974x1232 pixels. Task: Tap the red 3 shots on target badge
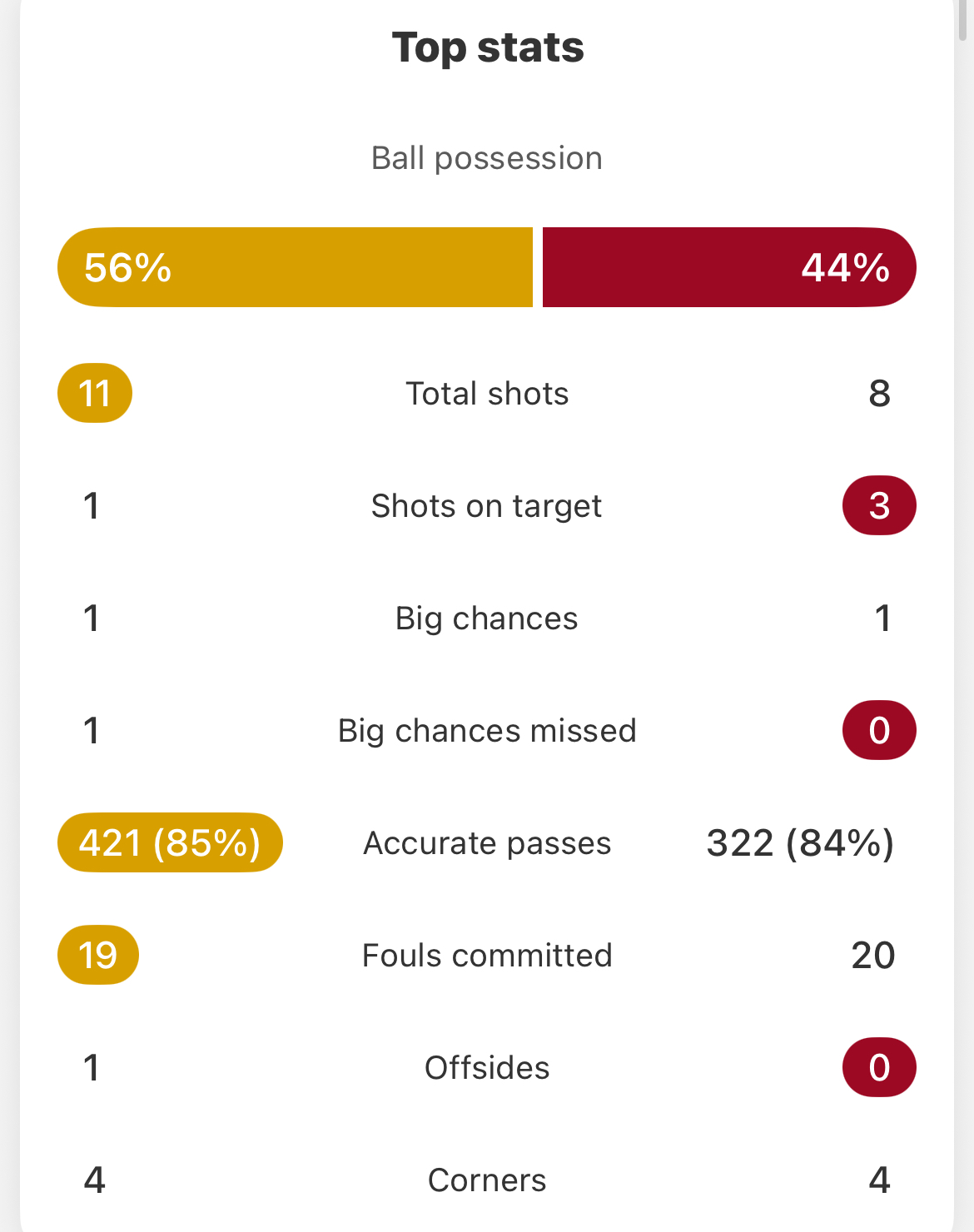[x=879, y=505]
